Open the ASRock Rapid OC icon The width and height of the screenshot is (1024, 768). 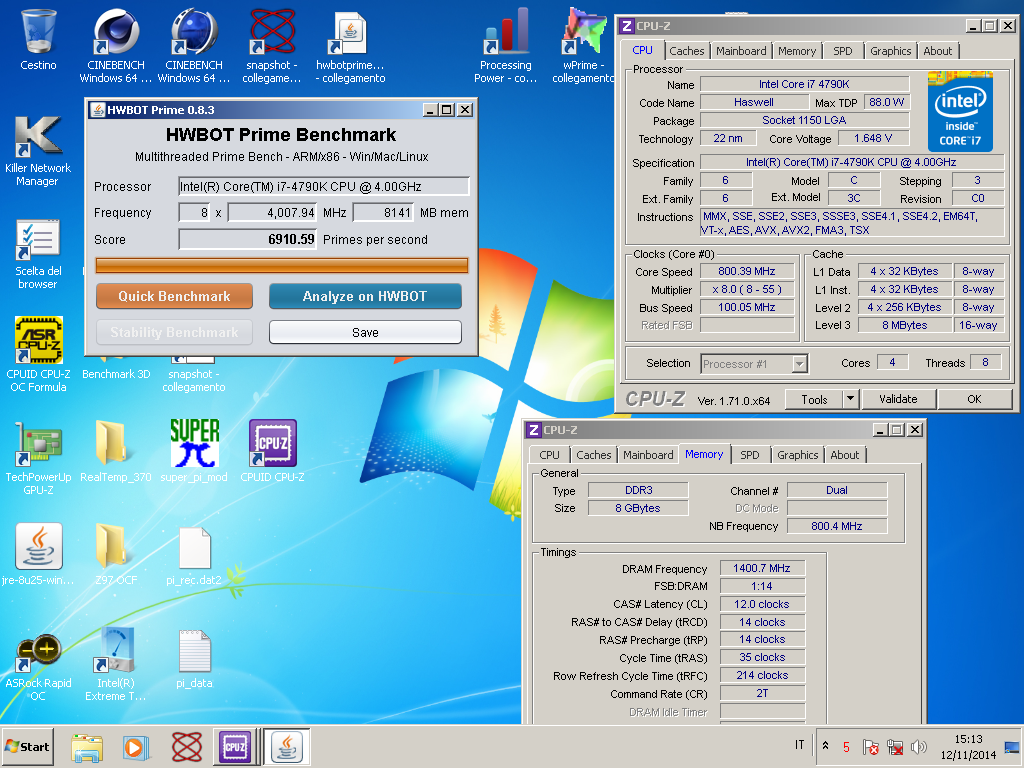click(39, 665)
